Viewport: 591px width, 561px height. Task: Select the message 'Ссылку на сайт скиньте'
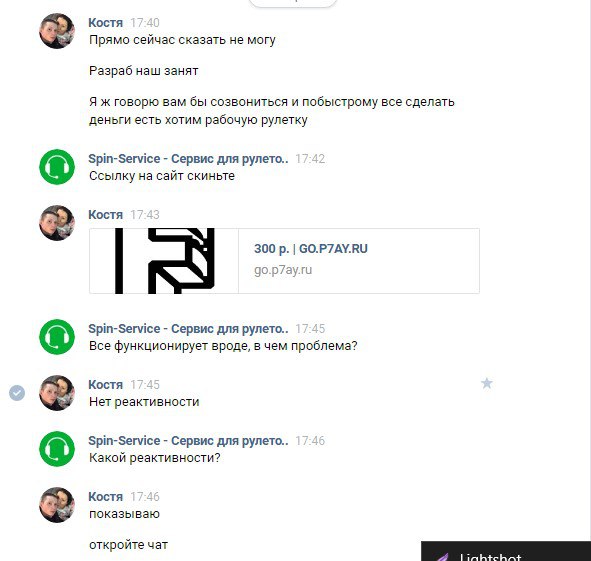coord(162,176)
